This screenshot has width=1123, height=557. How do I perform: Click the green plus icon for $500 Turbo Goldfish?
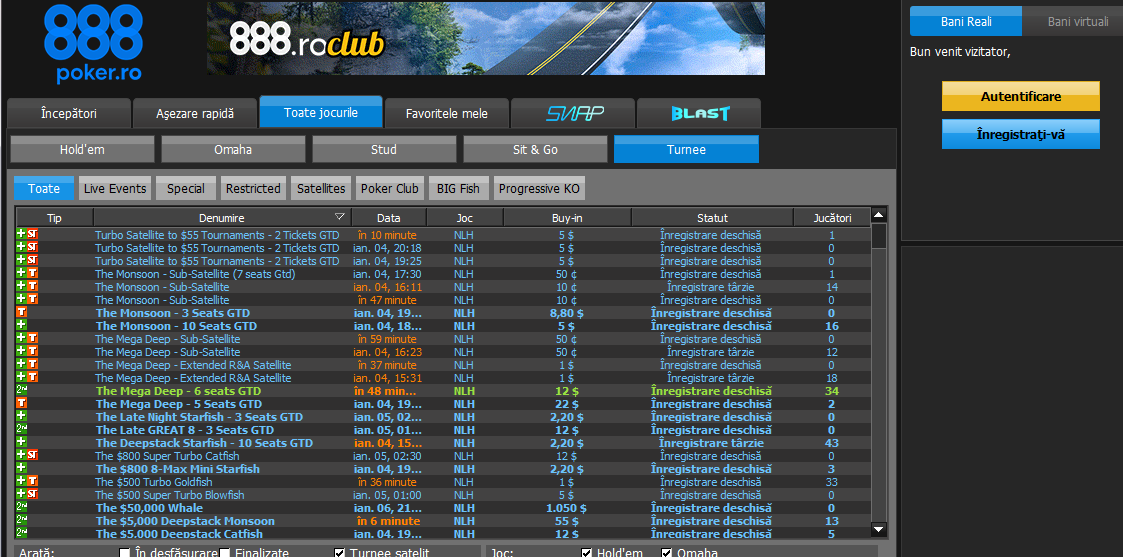(x=21, y=481)
